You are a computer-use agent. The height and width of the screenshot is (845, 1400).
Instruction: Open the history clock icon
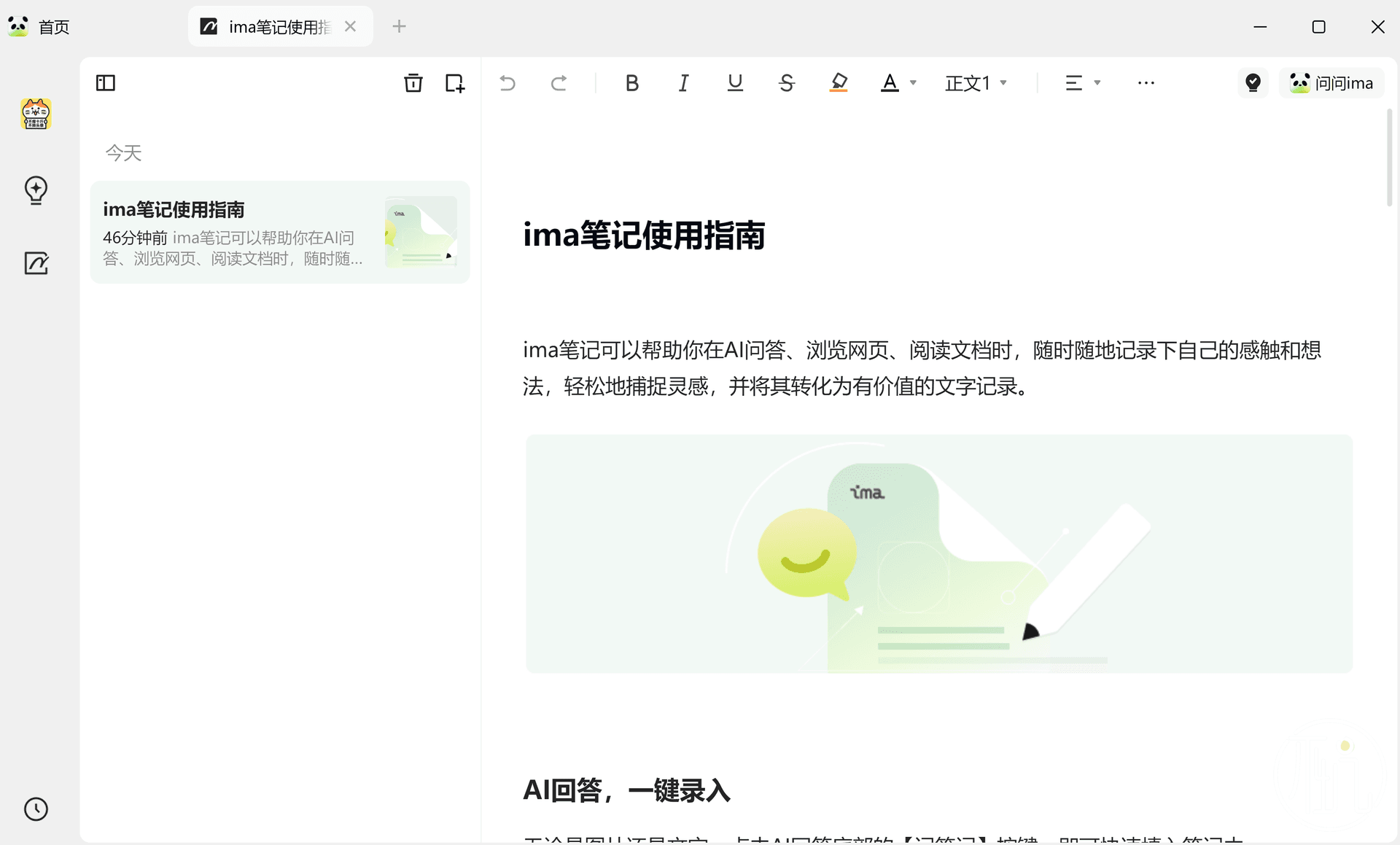(x=36, y=809)
